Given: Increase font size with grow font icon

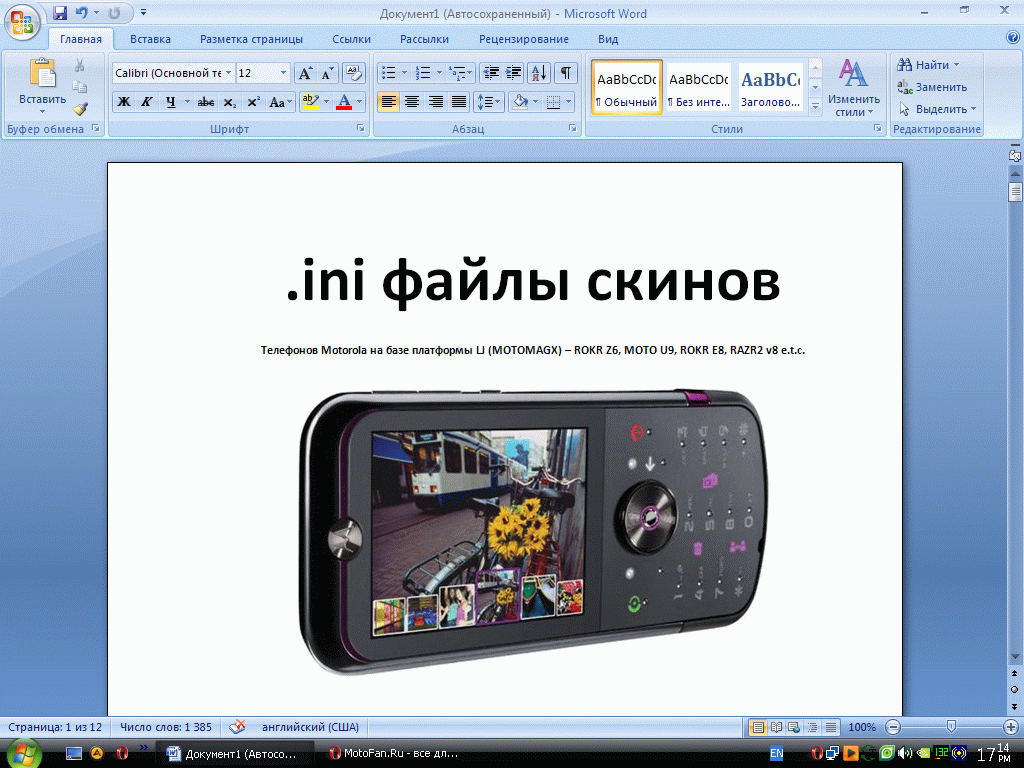Looking at the screenshot, I should click(x=305, y=73).
